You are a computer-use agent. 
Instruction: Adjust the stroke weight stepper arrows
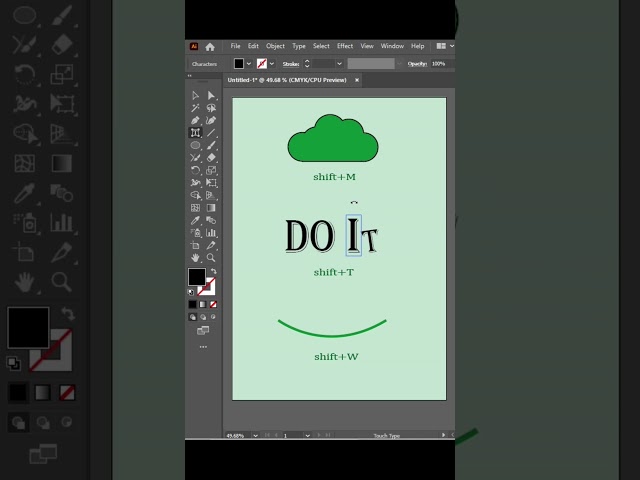pos(307,64)
